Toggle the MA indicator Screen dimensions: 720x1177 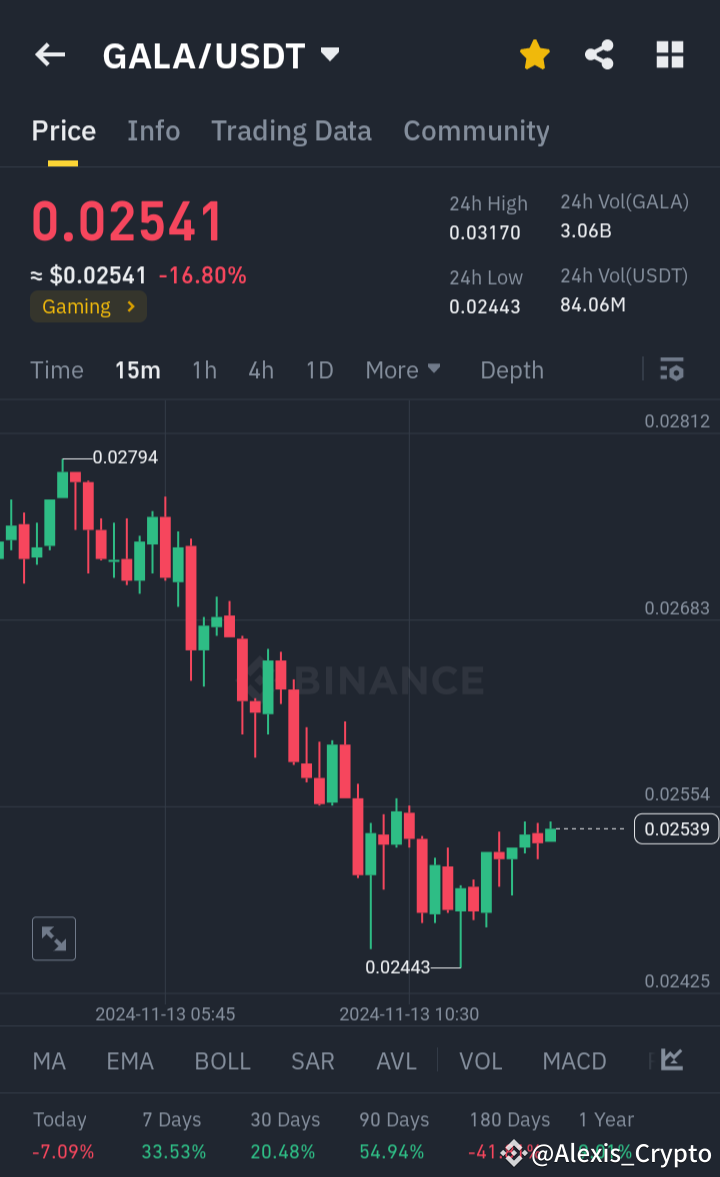point(49,1060)
